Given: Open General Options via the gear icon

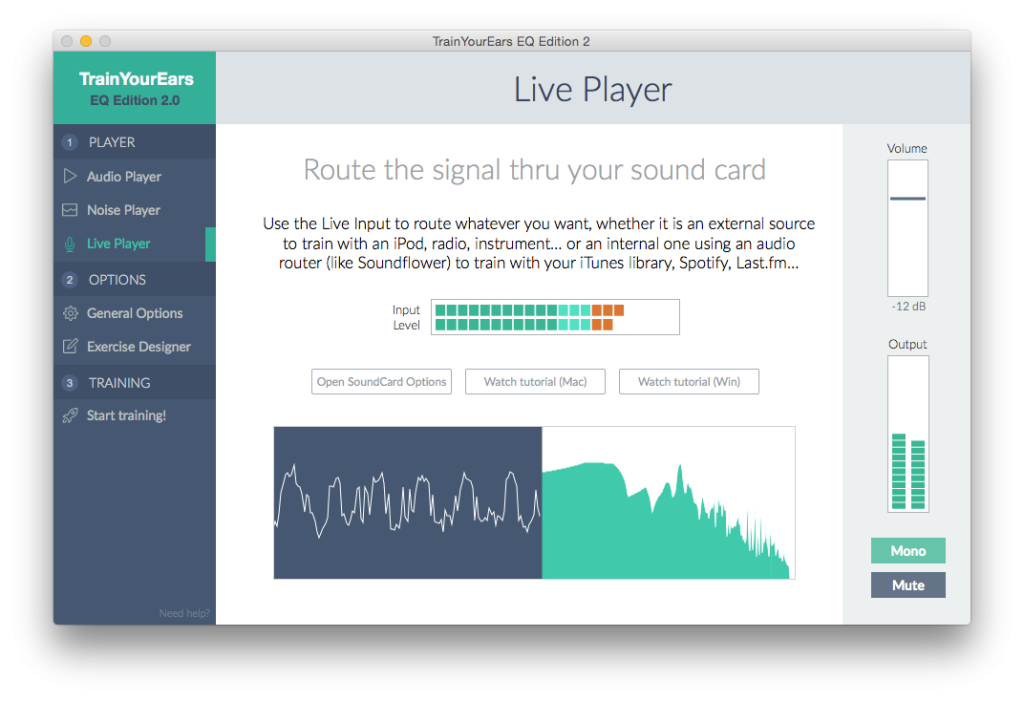Looking at the screenshot, I should (x=69, y=313).
